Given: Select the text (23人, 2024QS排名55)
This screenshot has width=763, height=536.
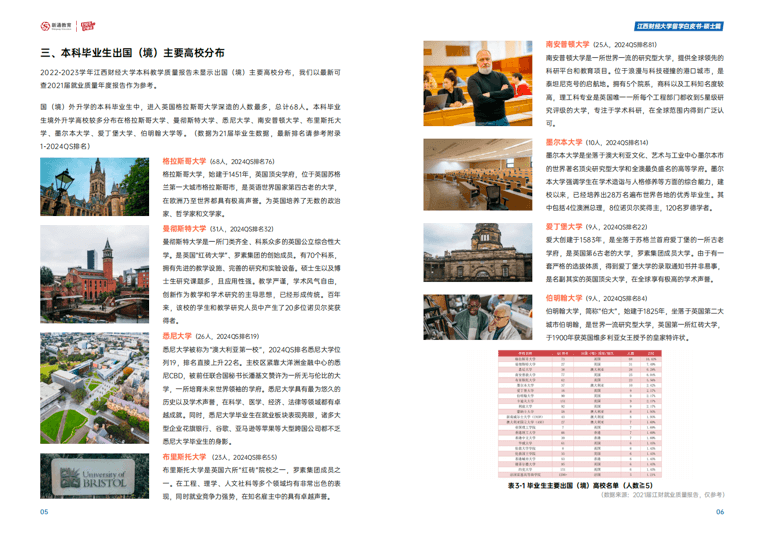Looking at the screenshot, I should pos(245,457).
